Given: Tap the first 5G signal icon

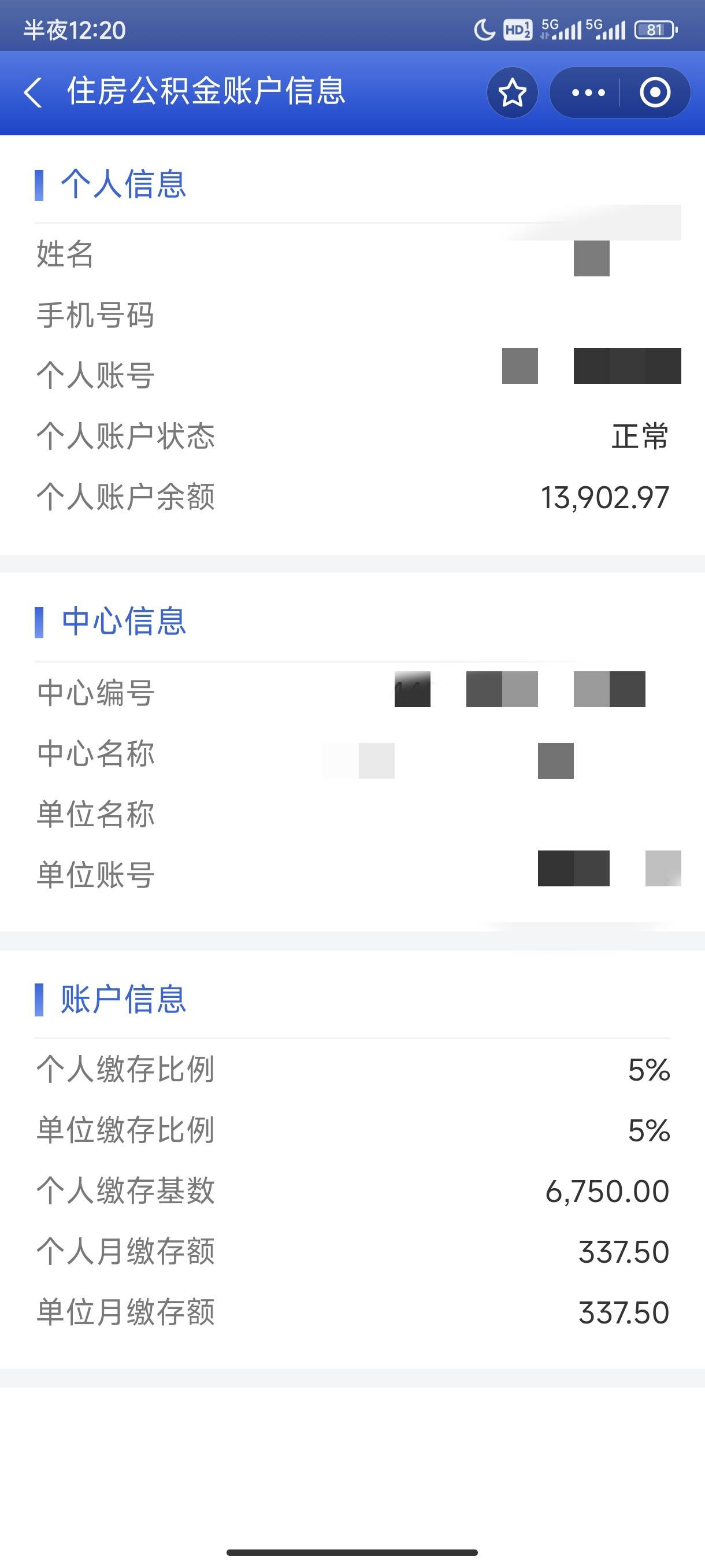Looking at the screenshot, I should [x=560, y=30].
